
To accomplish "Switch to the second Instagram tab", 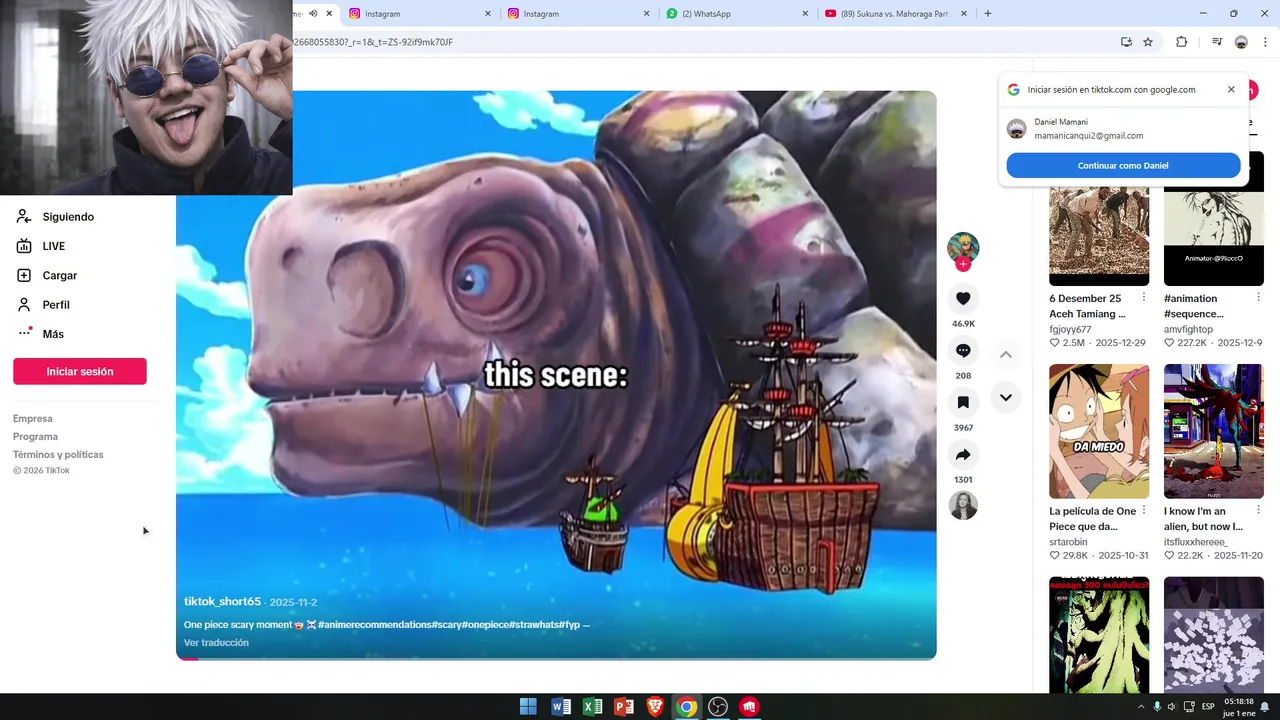I will pyautogui.click(x=579, y=13).
